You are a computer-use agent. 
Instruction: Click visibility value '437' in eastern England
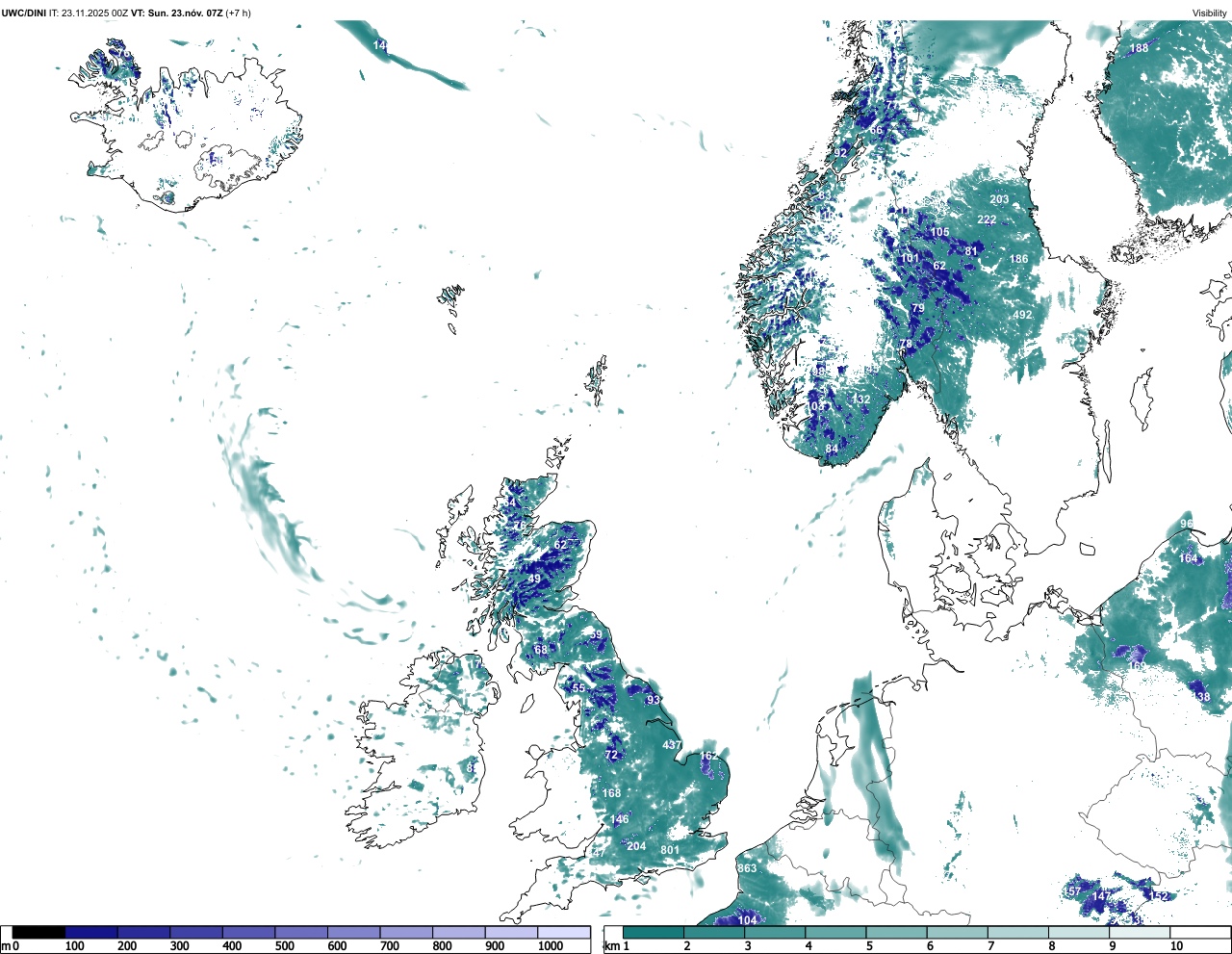click(672, 745)
